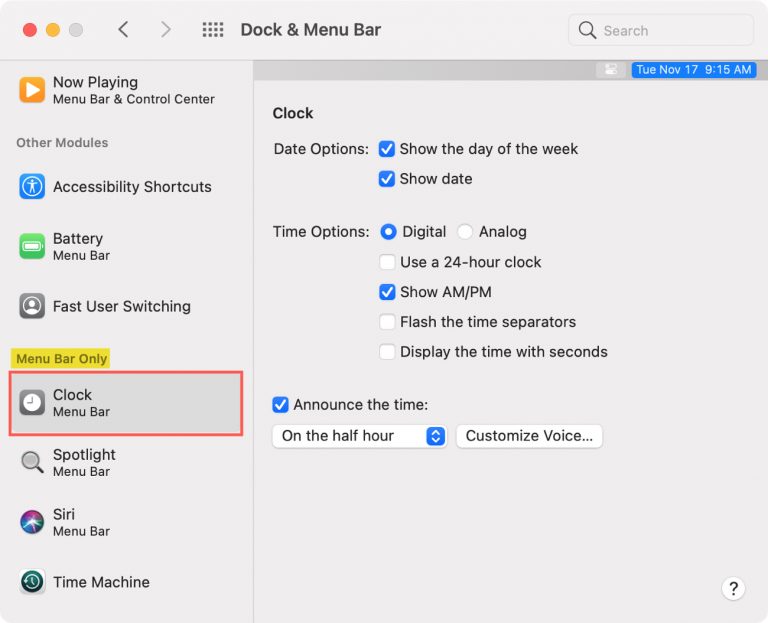The image size is (768, 623).
Task: Select the Accessibility Shortcuts icon
Action: 32,187
